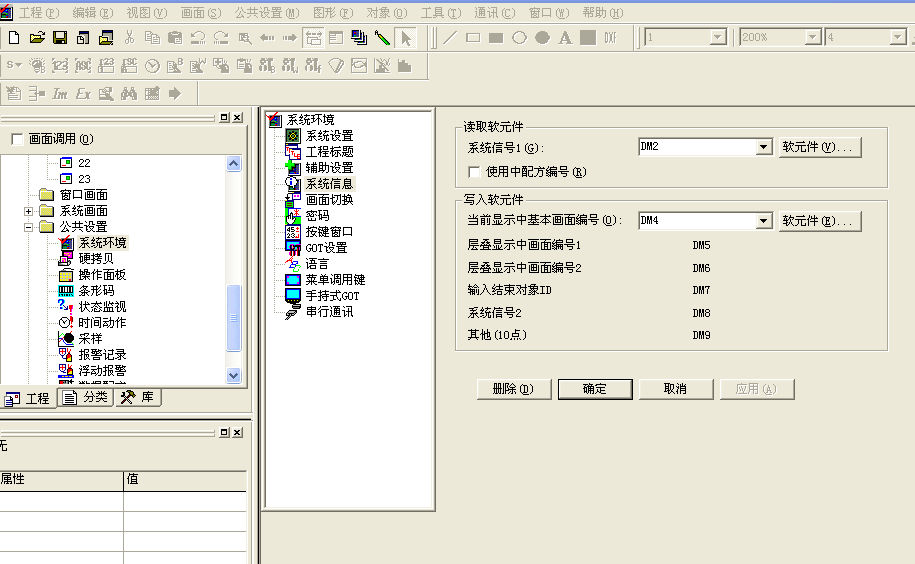
Task: Collapse the 公共设置 folder in project tree
Action: (x=29, y=227)
